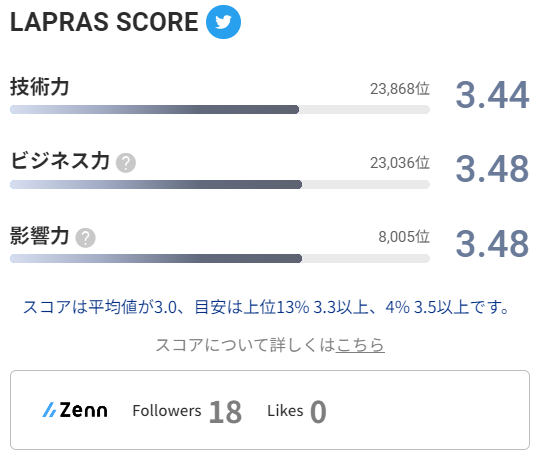
Task: Click the Twitter share icon
Action: [223, 22]
